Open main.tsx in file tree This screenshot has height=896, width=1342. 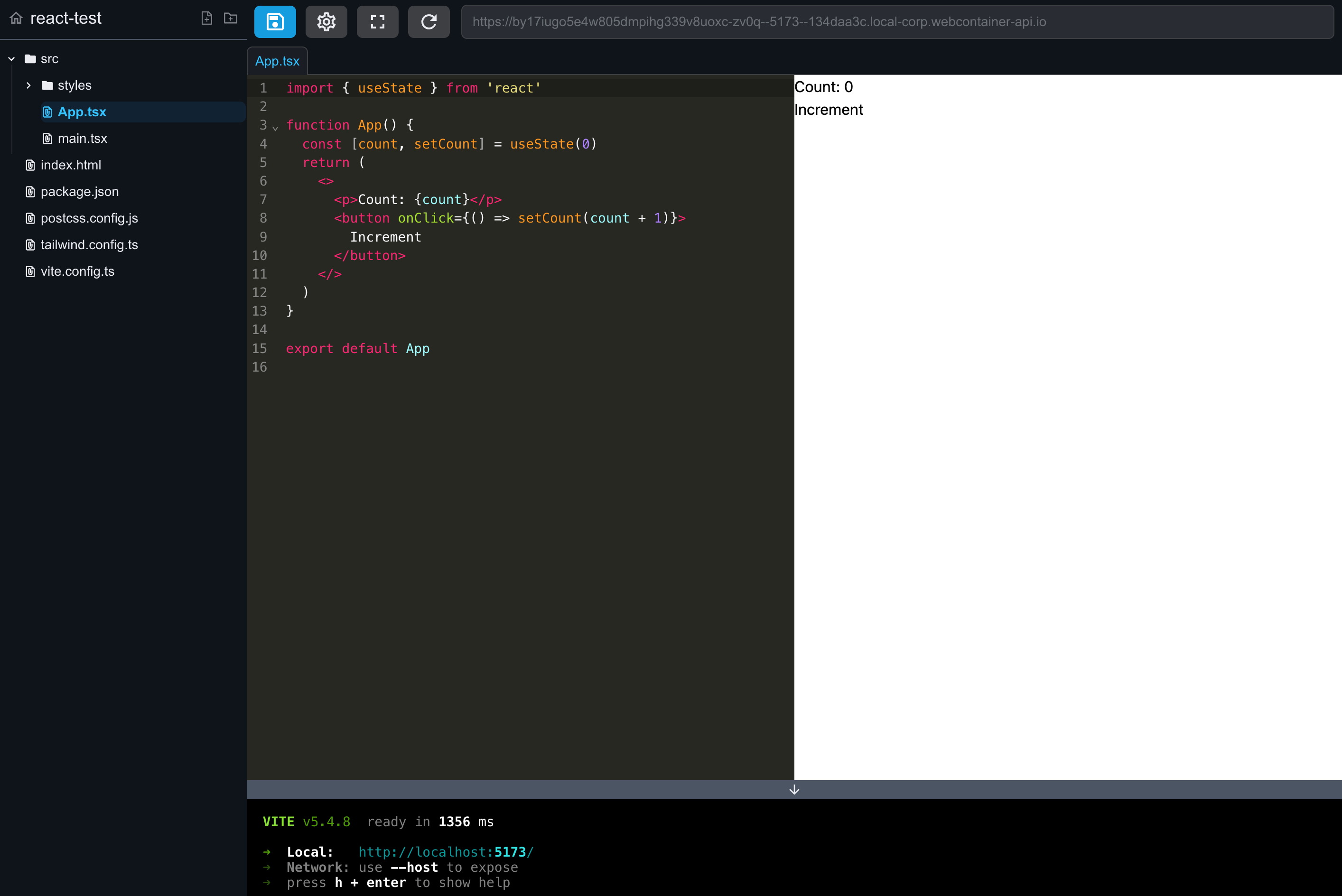(x=82, y=138)
